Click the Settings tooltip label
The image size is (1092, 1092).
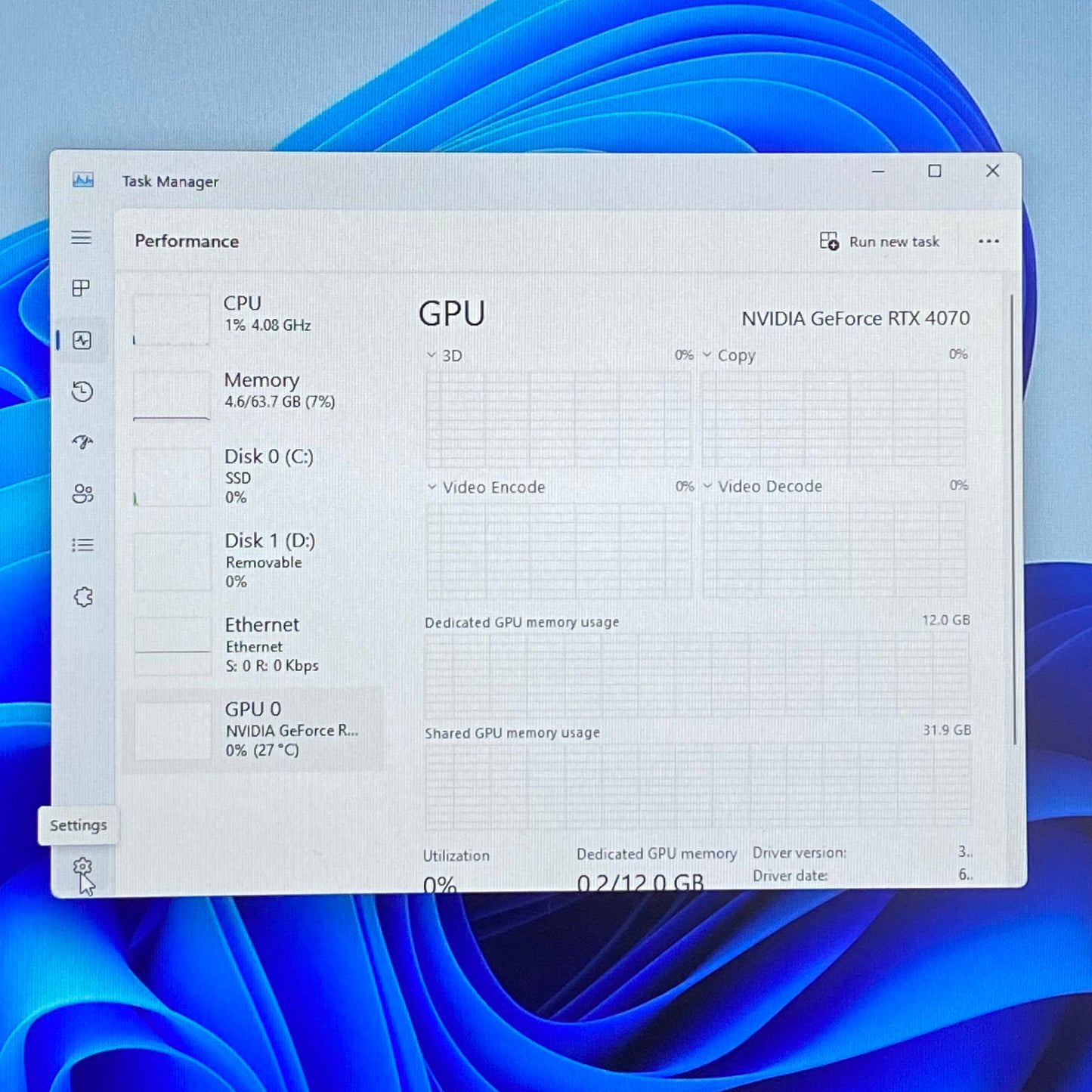click(79, 825)
